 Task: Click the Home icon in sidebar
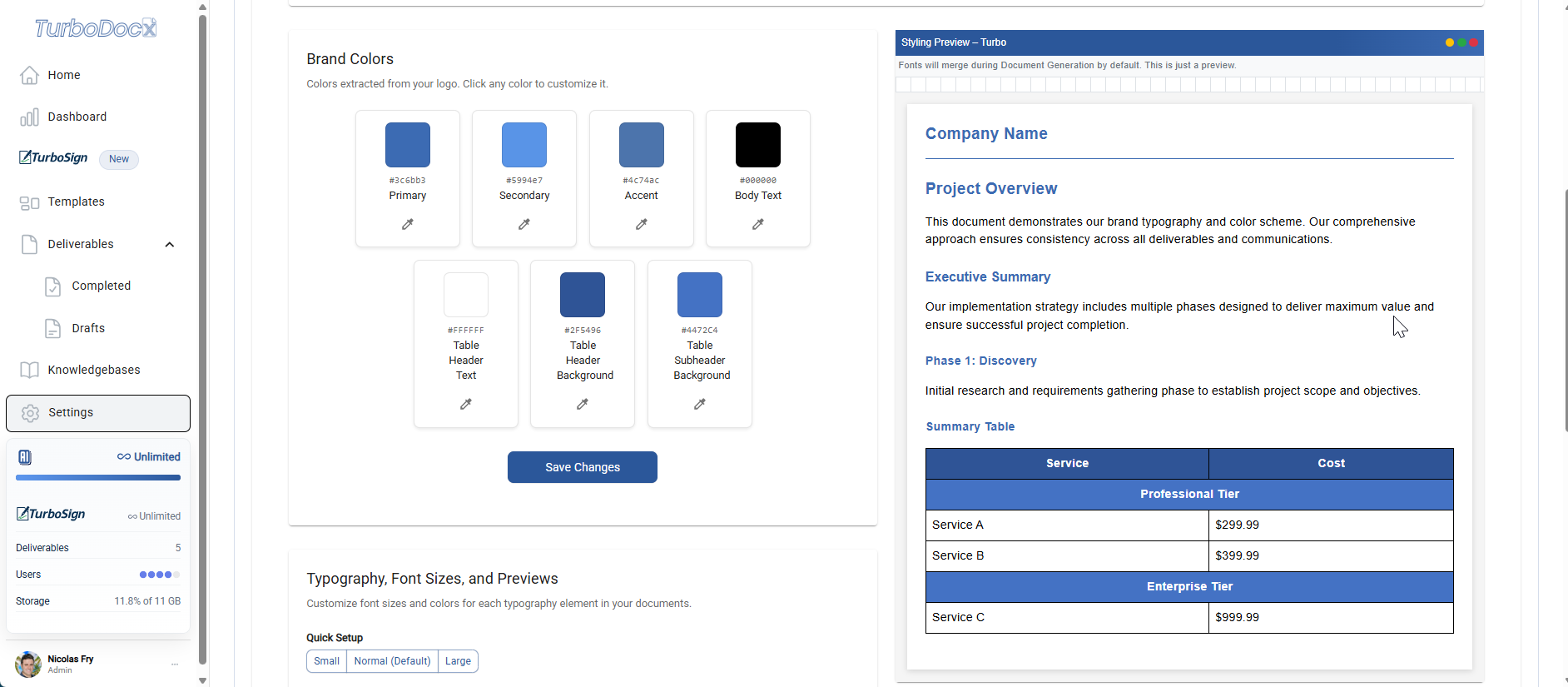29,75
